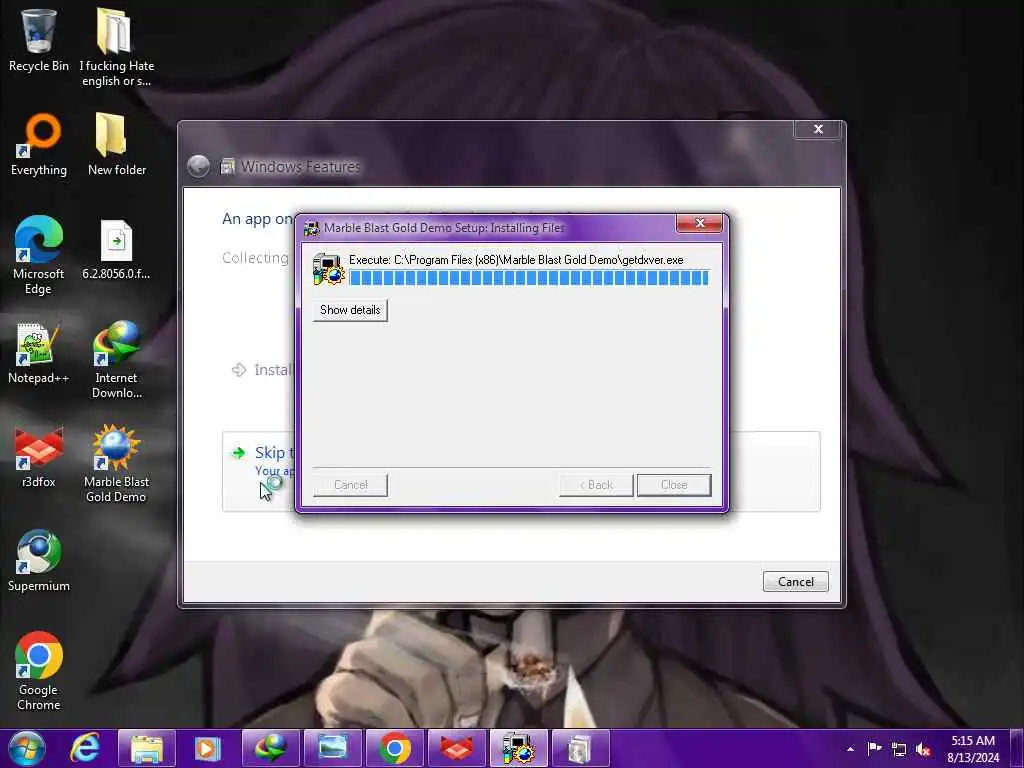Screen dimensions: 1024x768
Task: Close the Windows Features window
Action: [818, 129]
